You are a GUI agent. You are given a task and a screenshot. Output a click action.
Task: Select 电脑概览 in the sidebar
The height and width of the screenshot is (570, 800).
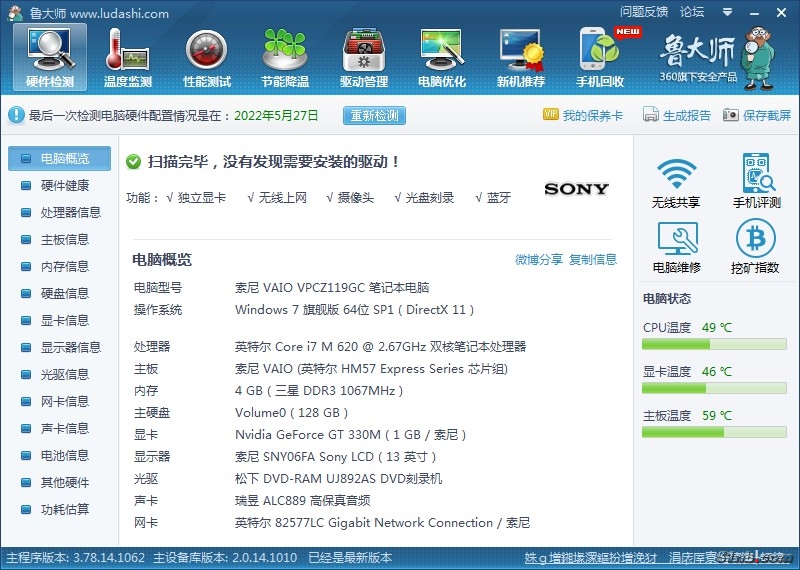[59, 158]
